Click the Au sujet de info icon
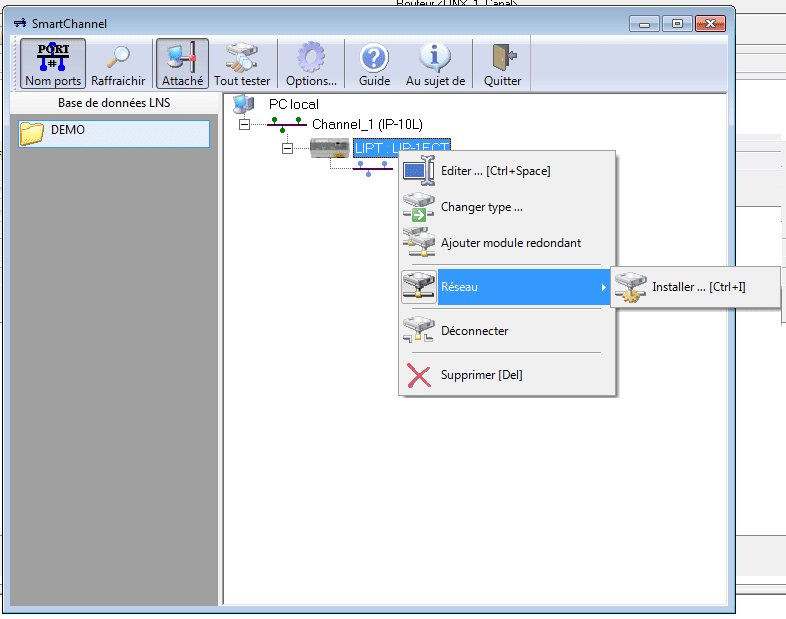Viewport: 786px width, 619px height. click(435, 57)
